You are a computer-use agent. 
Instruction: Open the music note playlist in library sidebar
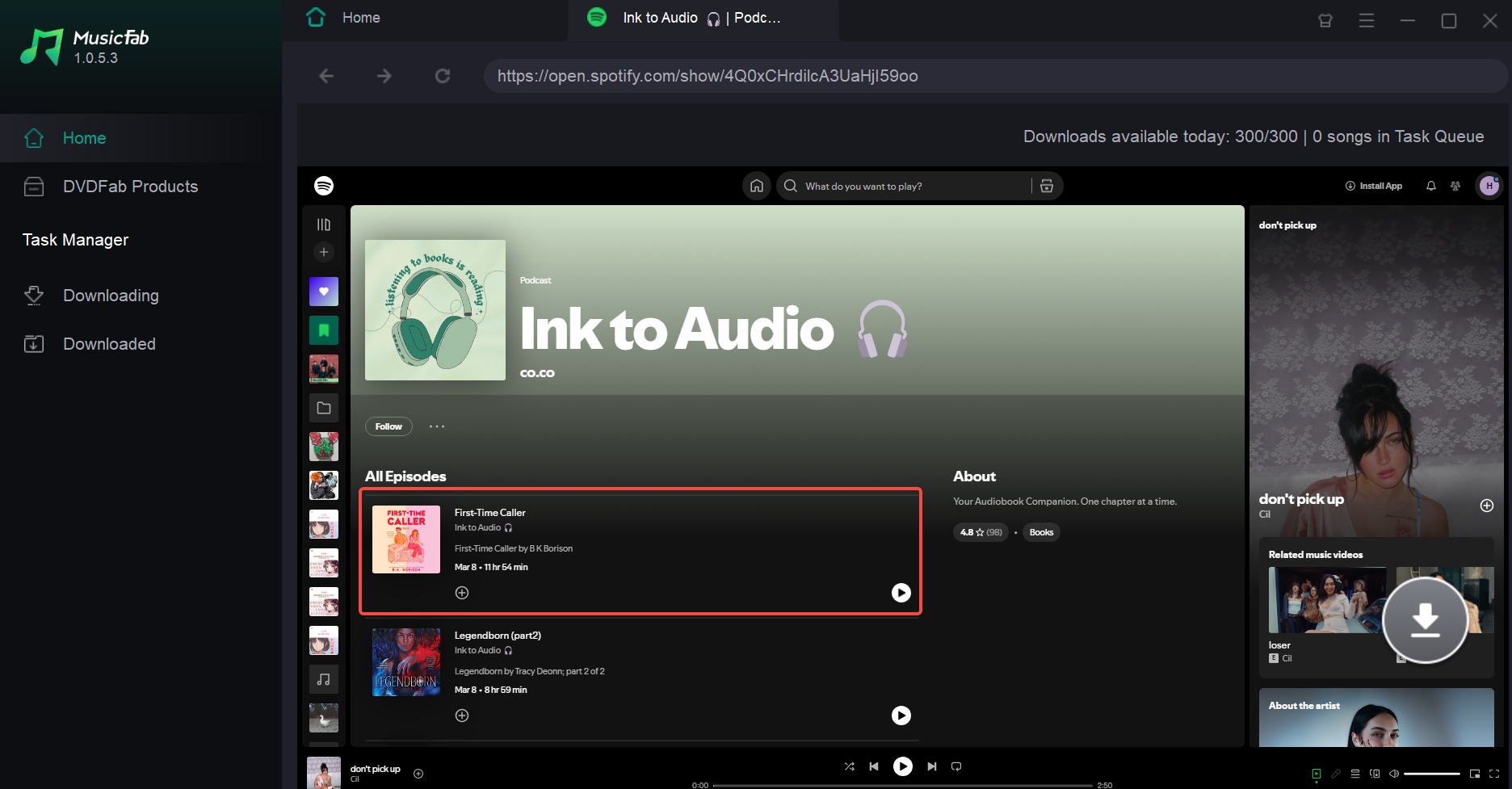pyautogui.click(x=324, y=679)
